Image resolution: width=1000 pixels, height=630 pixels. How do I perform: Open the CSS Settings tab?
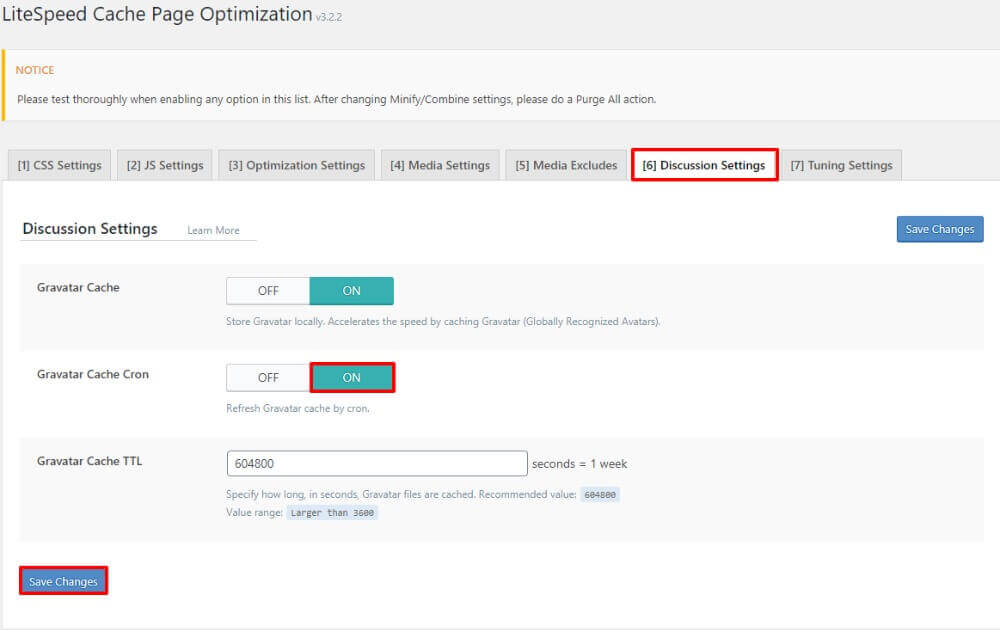click(x=59, y=165)
